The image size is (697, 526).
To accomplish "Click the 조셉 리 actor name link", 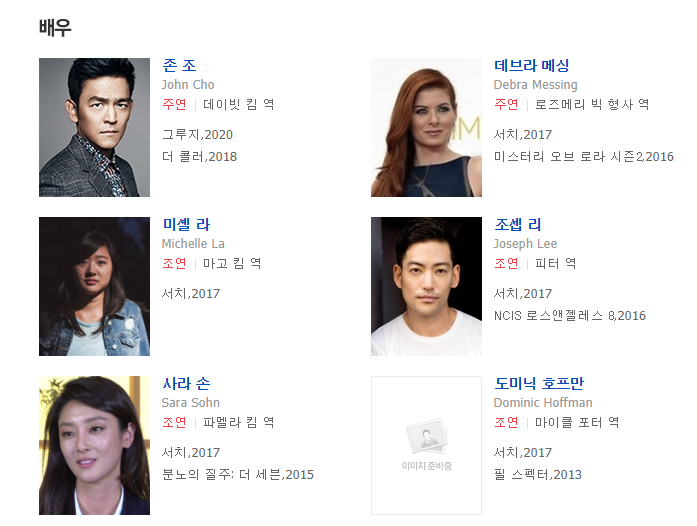I will tap(518, 225).
